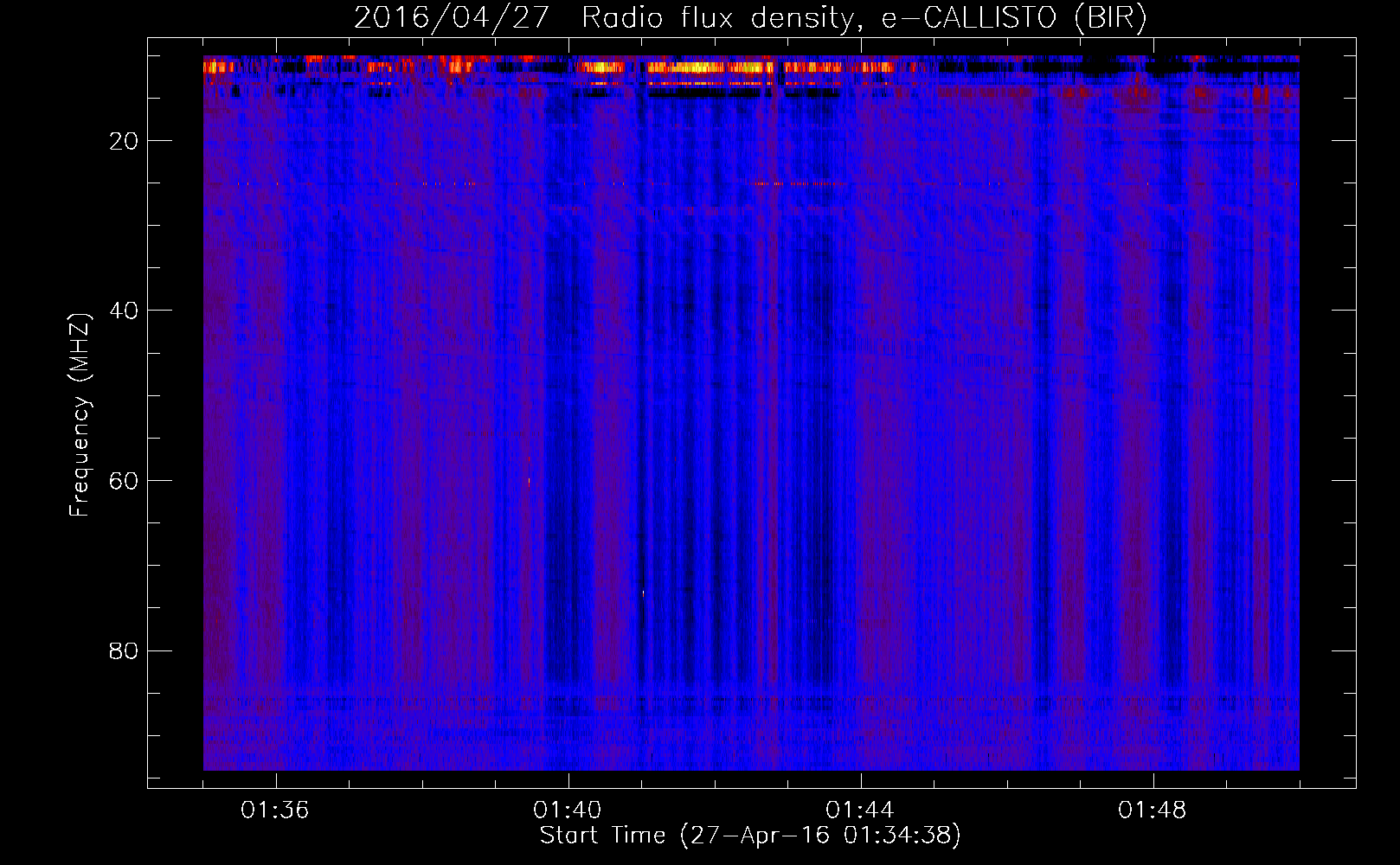Click the 01:40 time tick label
This screenshot has width=1400, height=865.
click(x=568, y=811)
